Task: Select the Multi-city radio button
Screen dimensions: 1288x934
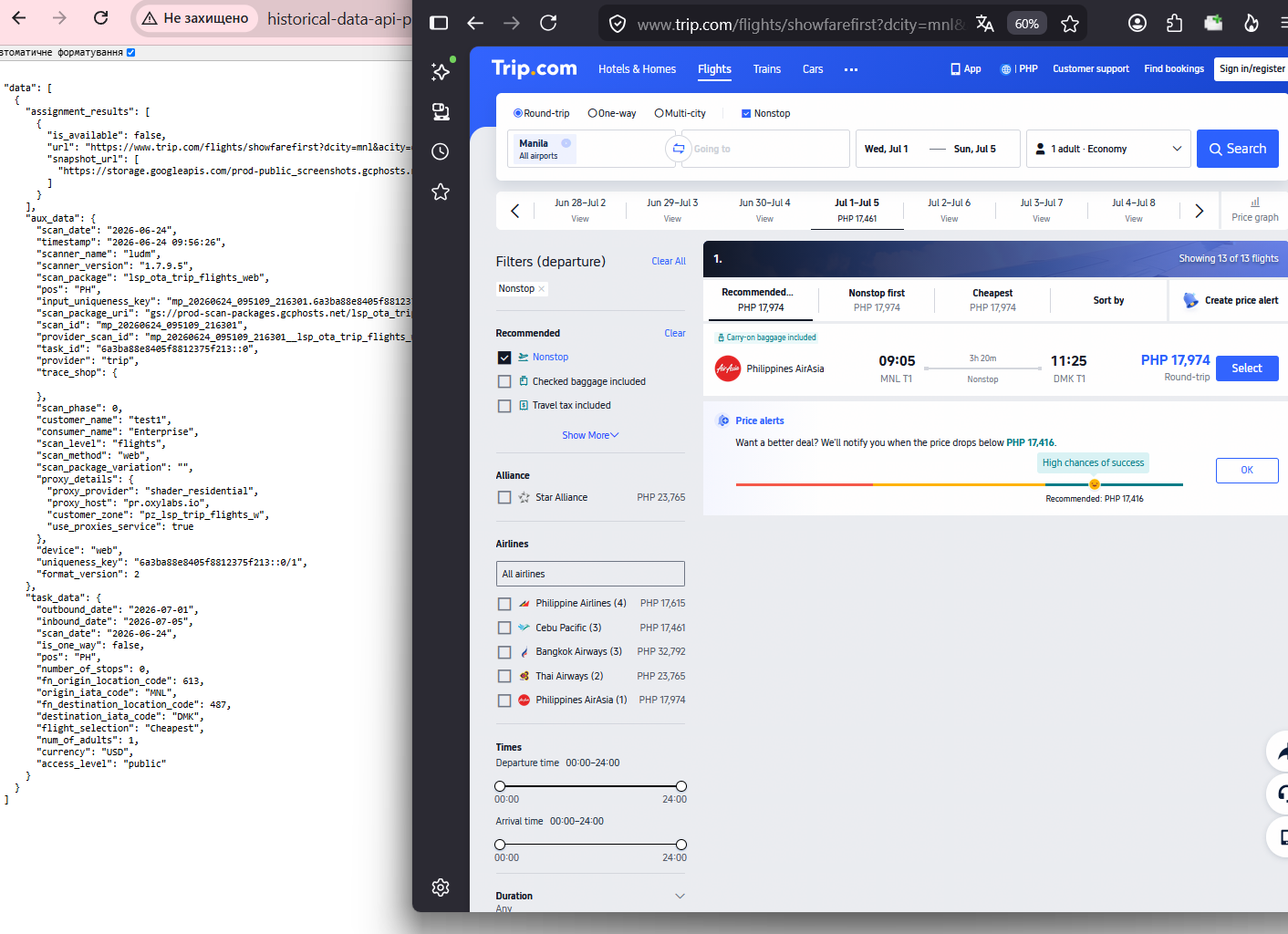Action: click(659, 113)
